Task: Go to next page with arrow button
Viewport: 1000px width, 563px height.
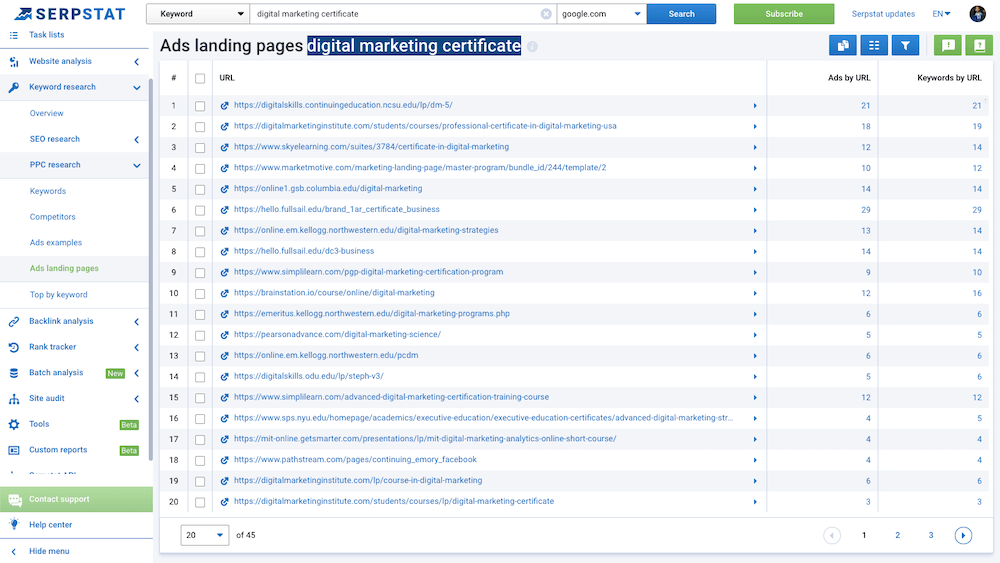Action: [x=963, y=536]
